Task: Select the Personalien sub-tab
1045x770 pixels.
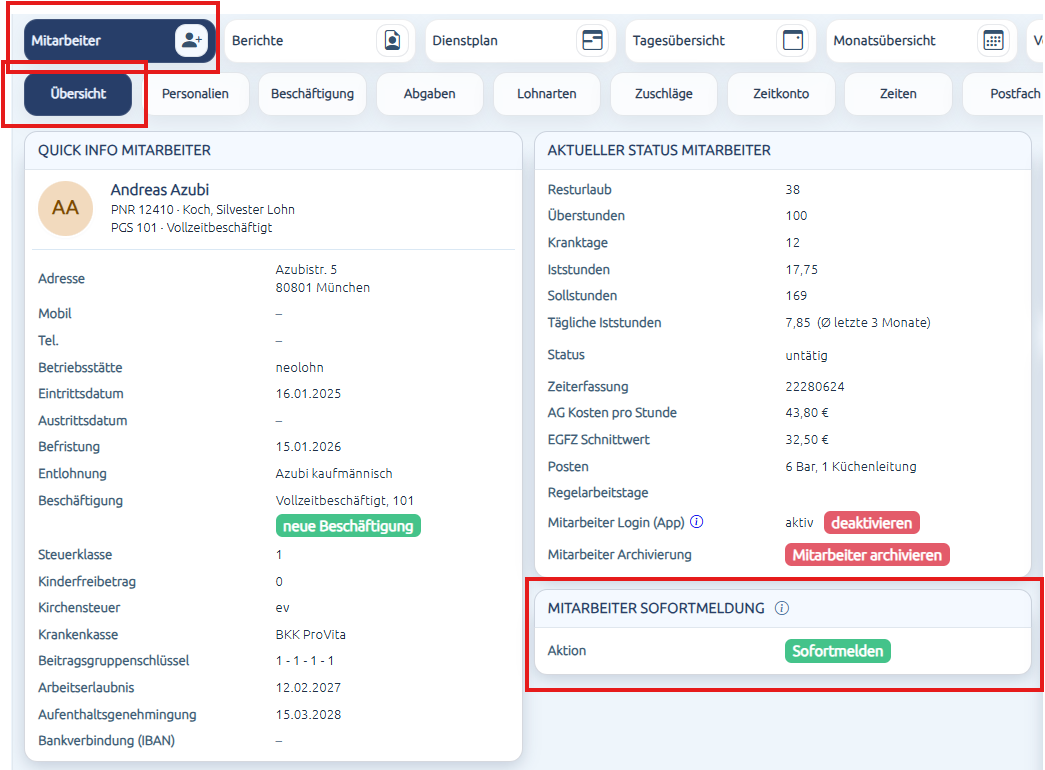Action: tap(195, 94)
